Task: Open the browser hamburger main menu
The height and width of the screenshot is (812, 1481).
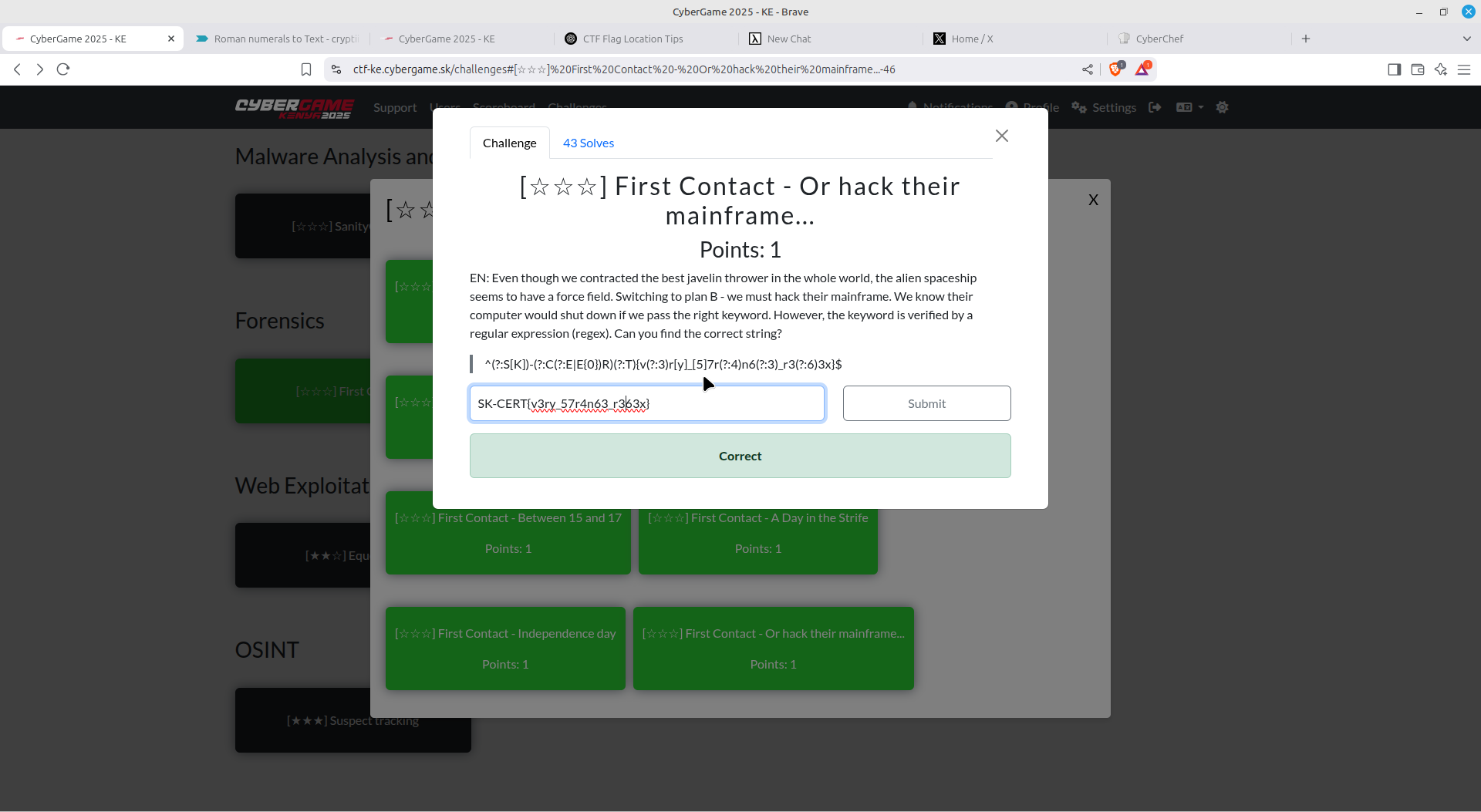Action: (x=1464, y=69)
